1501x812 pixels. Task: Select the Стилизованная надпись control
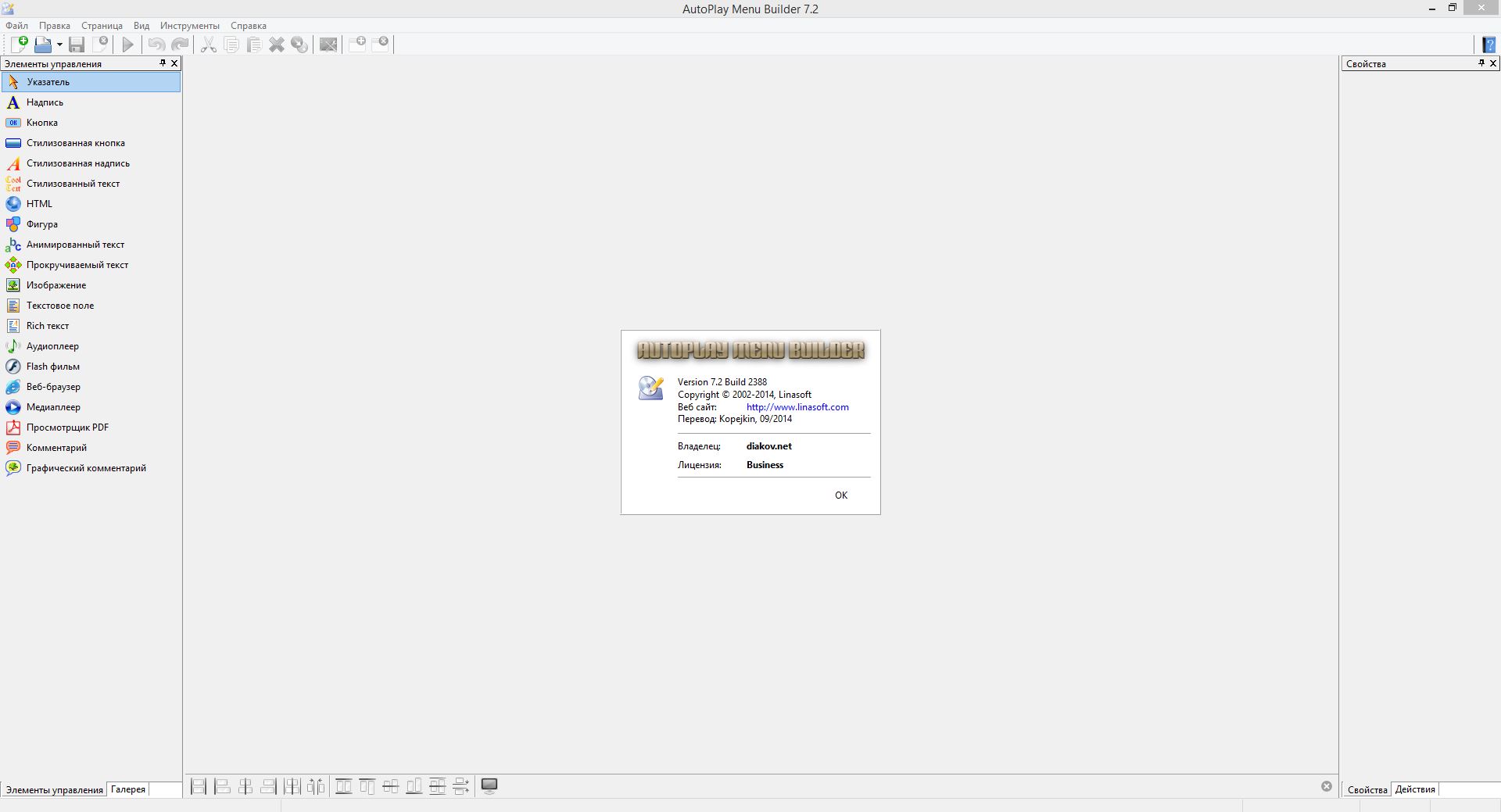[x=91, y=163]
